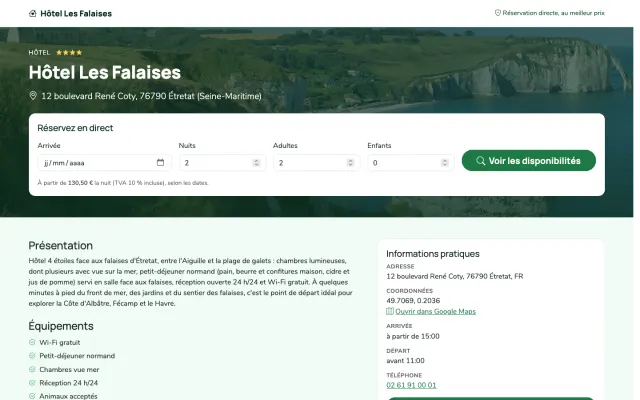The image size is (640, 400).
Task: Click the Adultes number field
Action: [x=316, y=162]
